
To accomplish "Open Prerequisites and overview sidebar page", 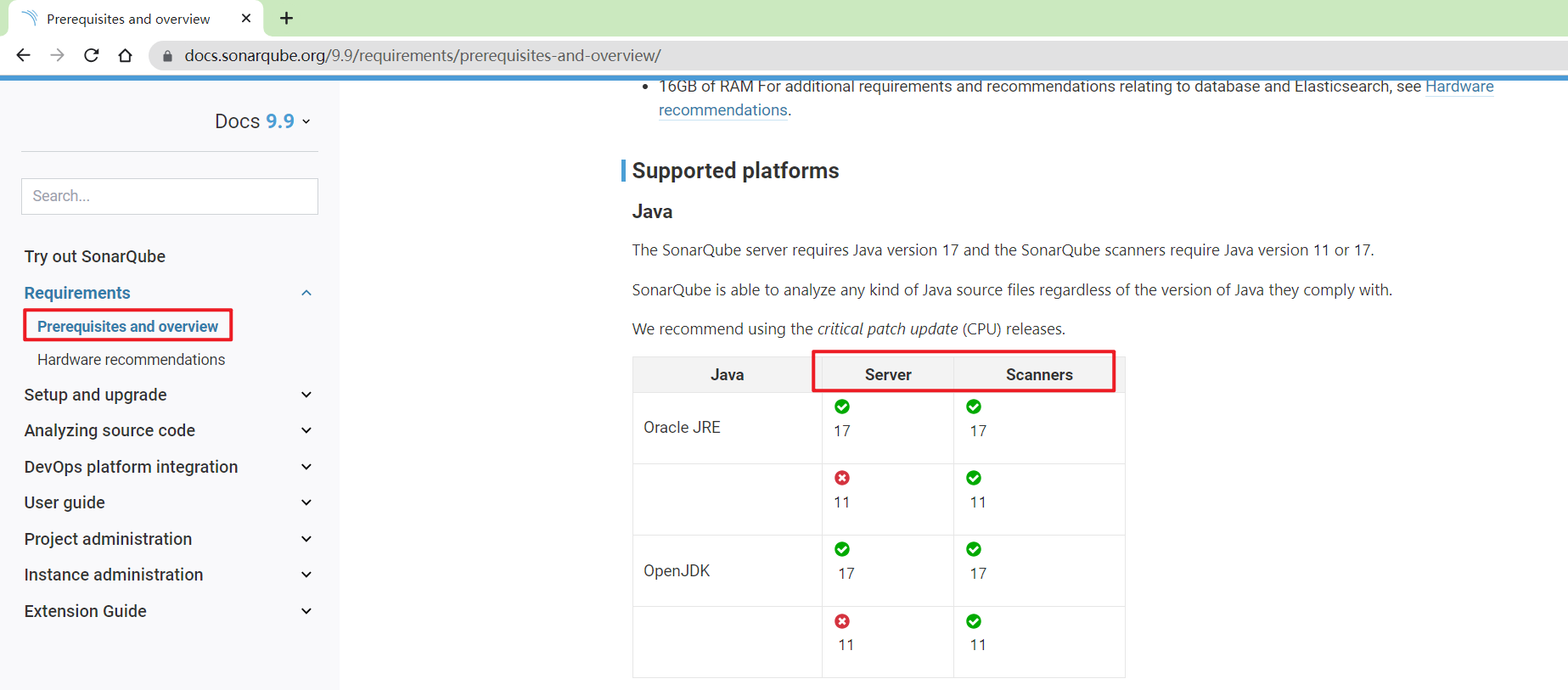I will pos(127,327).
